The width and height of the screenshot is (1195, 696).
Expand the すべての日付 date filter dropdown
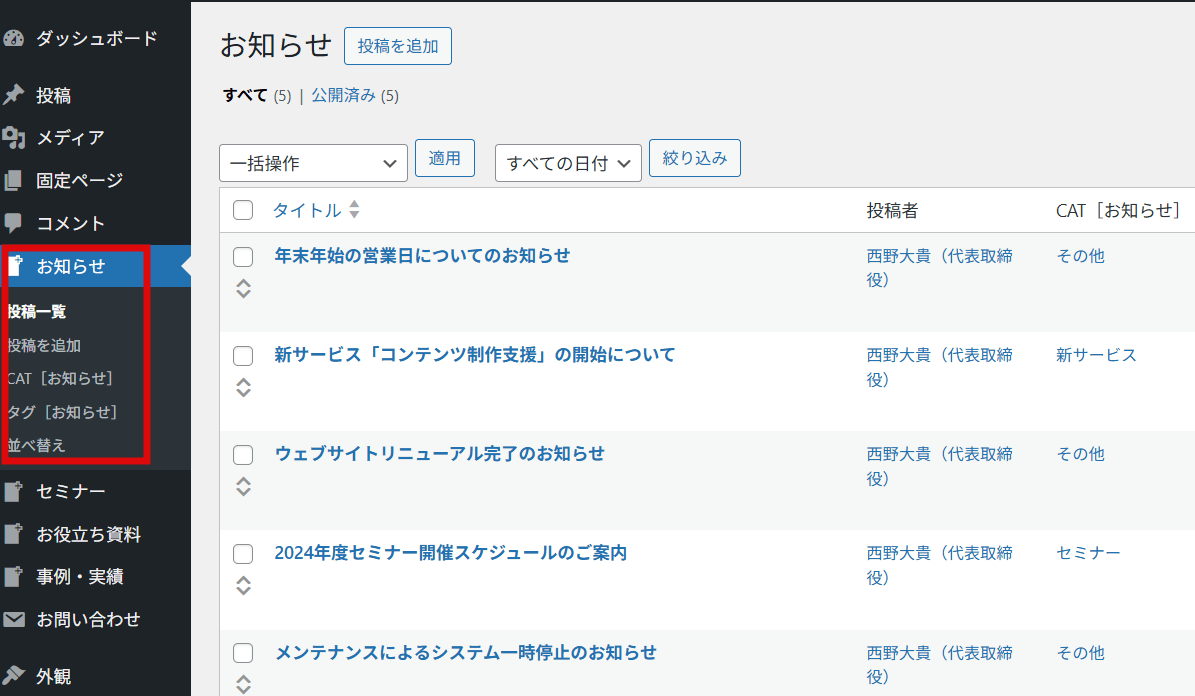coord(567,163)
